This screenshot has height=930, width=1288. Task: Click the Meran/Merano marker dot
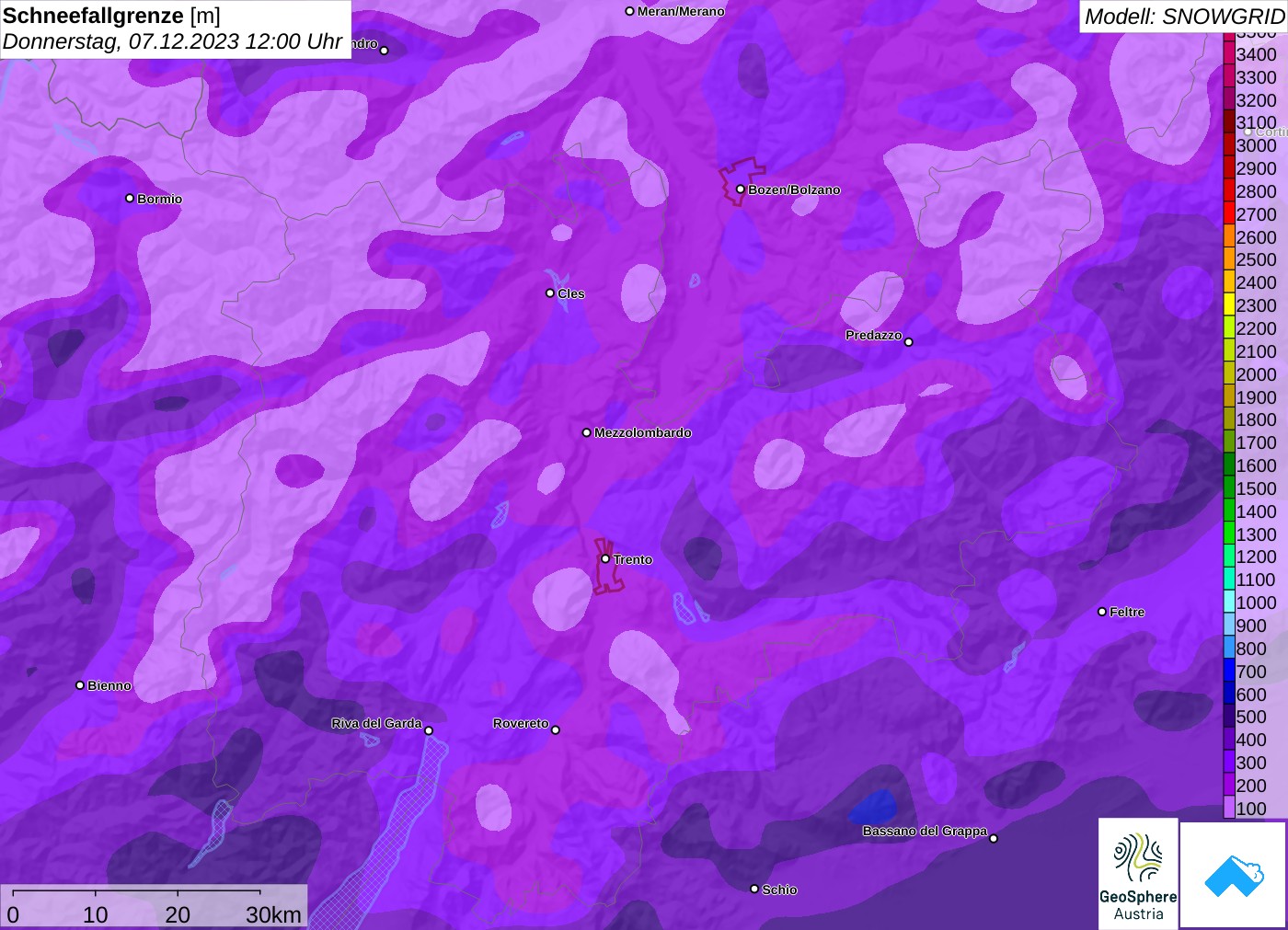click(630, 11)
